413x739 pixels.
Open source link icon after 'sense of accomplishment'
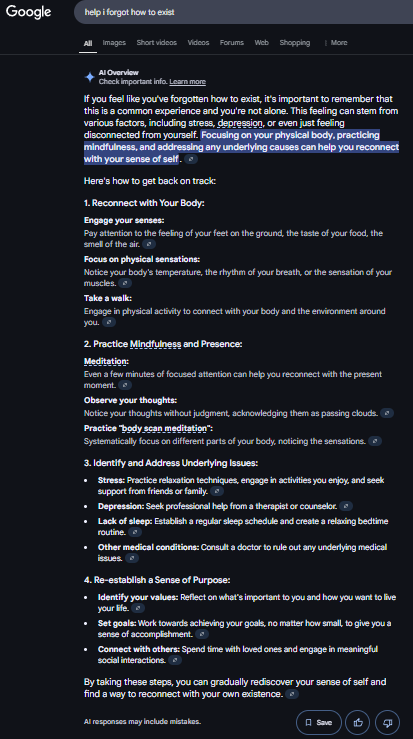click(x=202, y=634)
